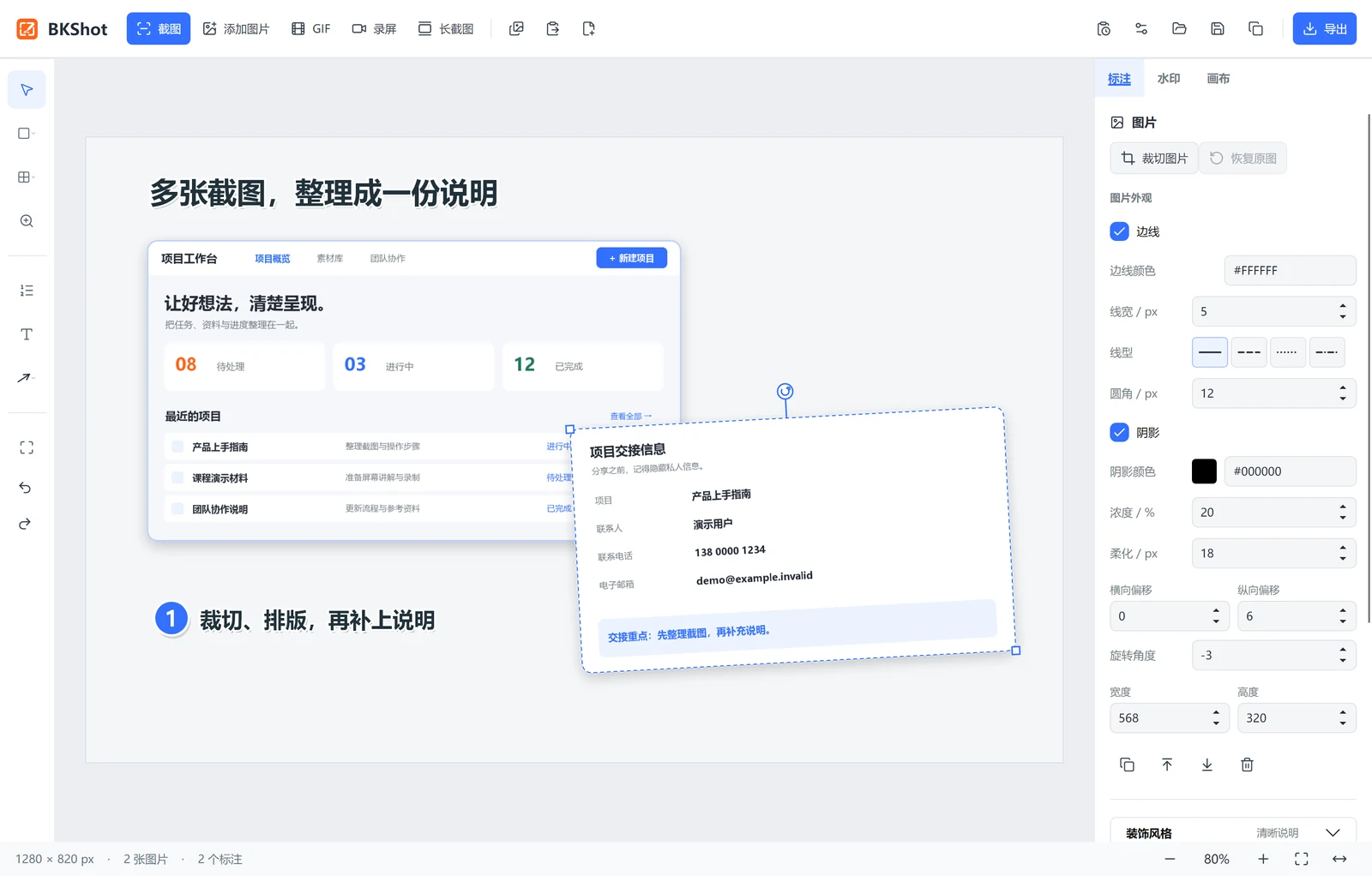Viewport: 1372px width, 876px height.
Task: Step the 横向偏移 spinner
Action: tap(1216, 616)
